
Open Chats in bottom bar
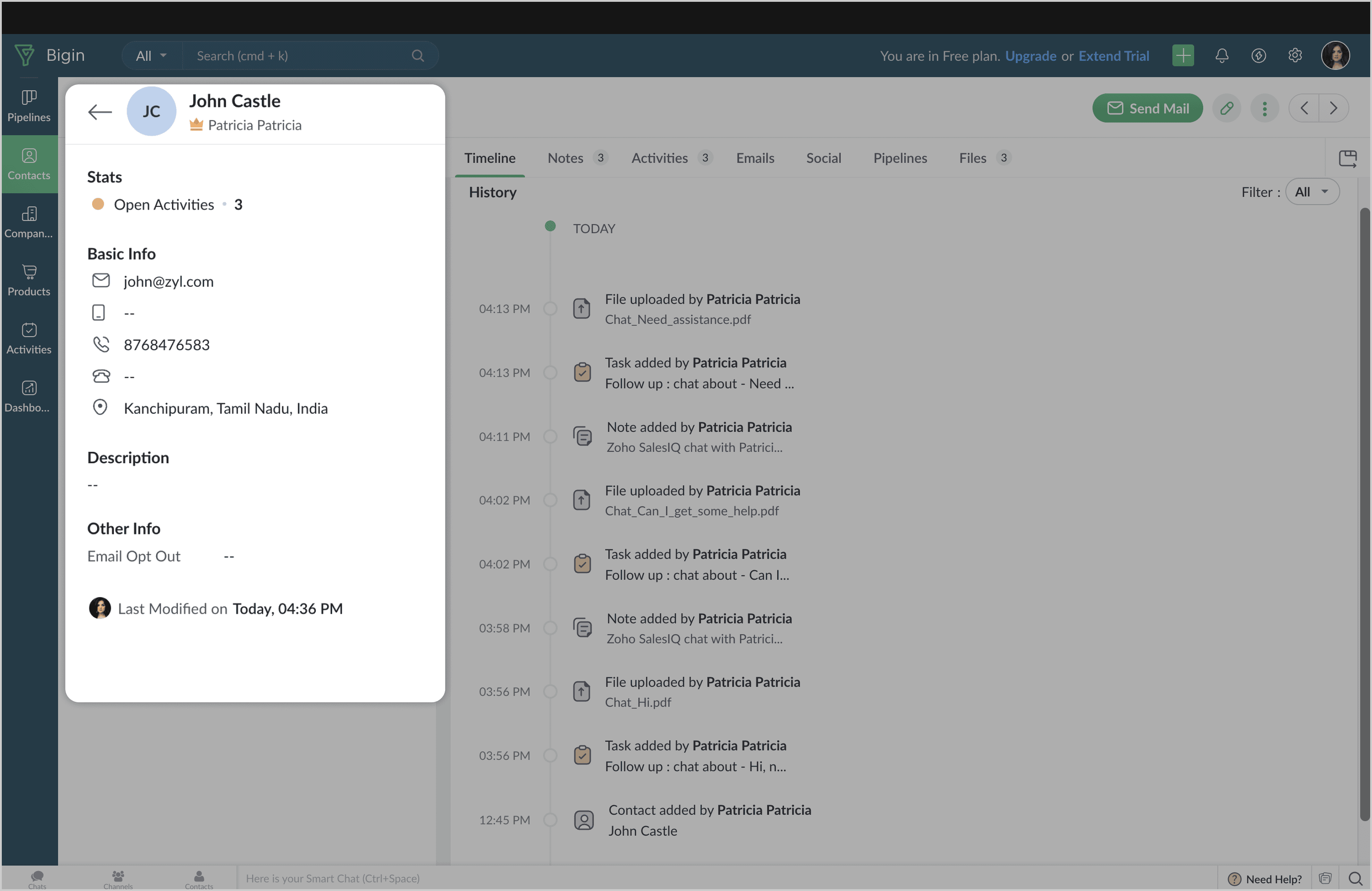click(x=37, y=879)
